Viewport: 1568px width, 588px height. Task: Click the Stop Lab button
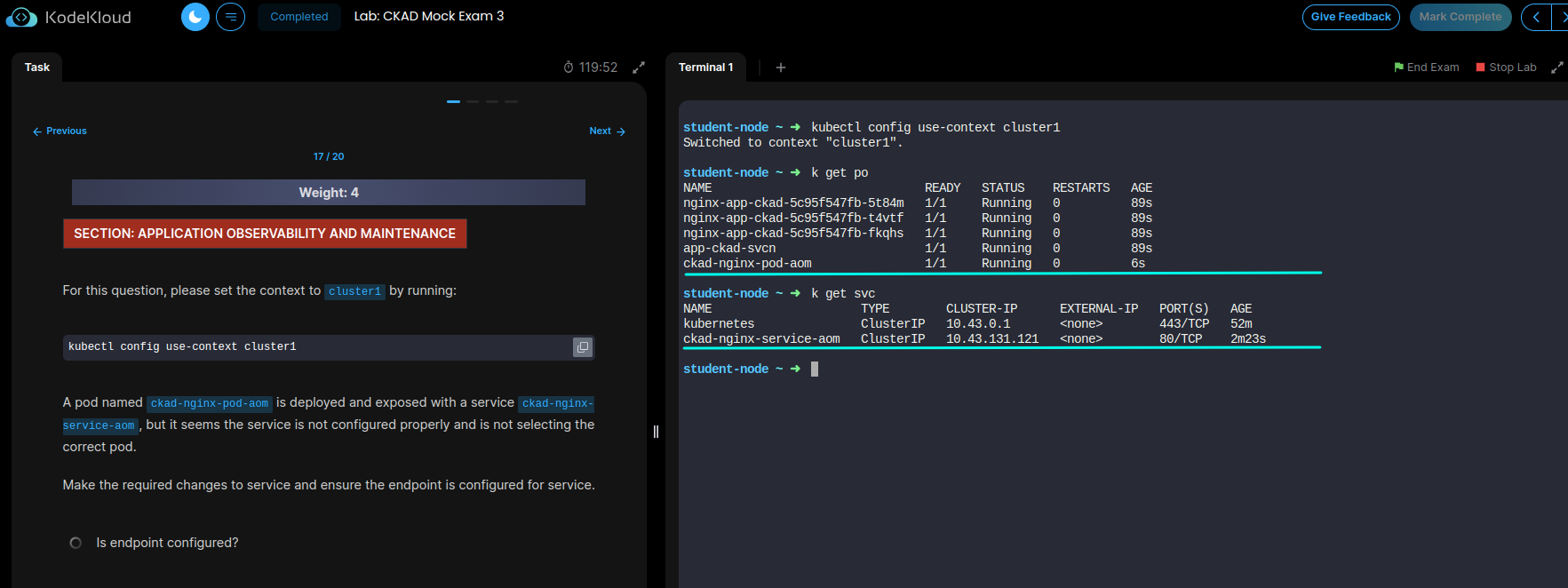pos(1506,68)
